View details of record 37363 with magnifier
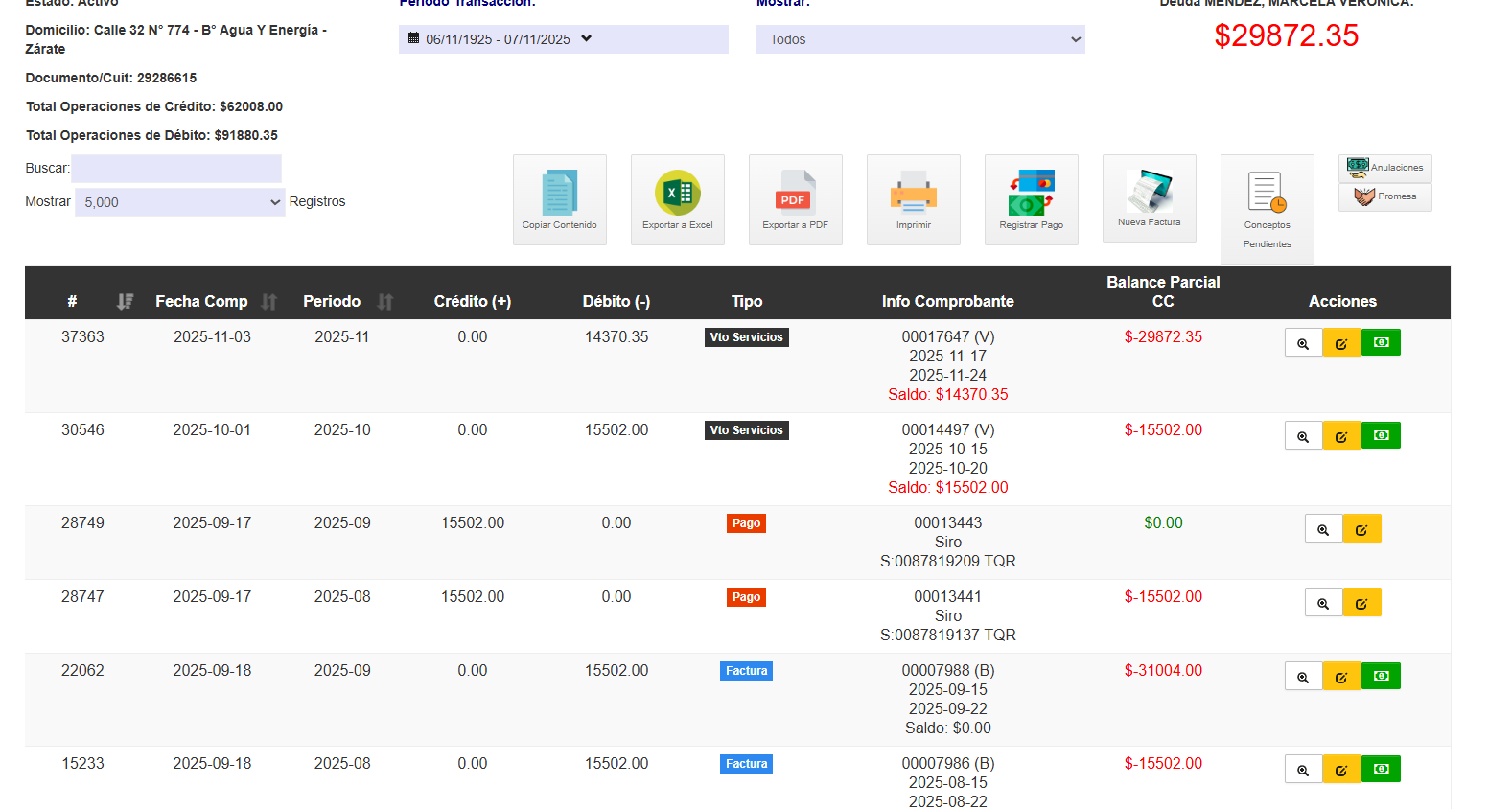The image size is (1512, 809). tap(1303, 343)
